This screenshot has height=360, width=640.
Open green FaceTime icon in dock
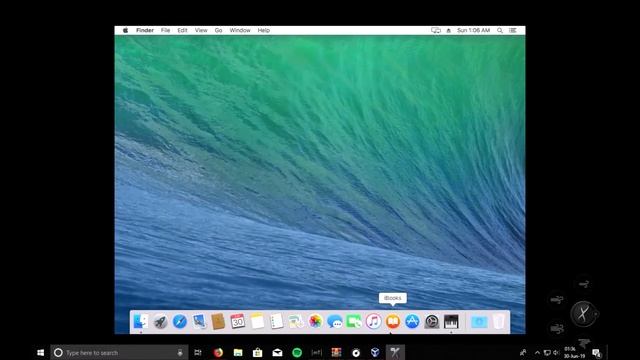click(354, 322)
